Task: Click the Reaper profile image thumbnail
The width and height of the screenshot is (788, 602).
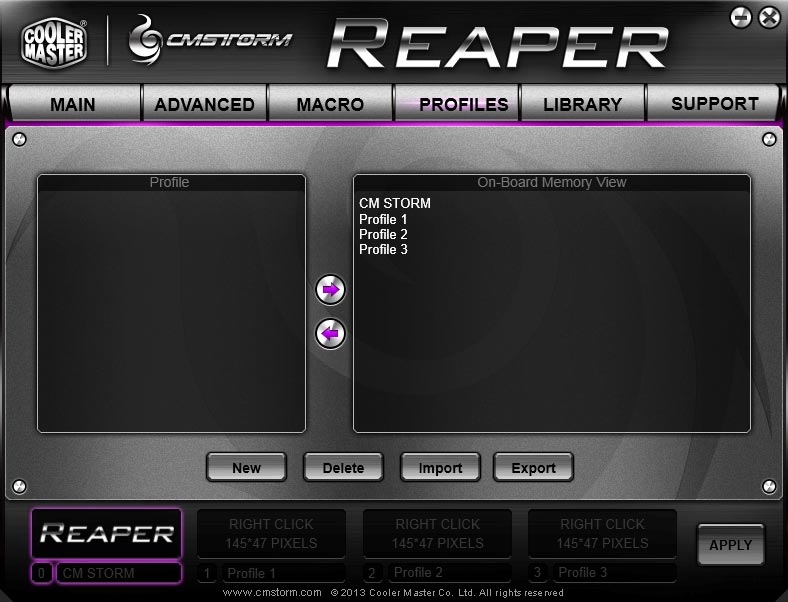Action: pyautogui.click(x=107, y=533)
